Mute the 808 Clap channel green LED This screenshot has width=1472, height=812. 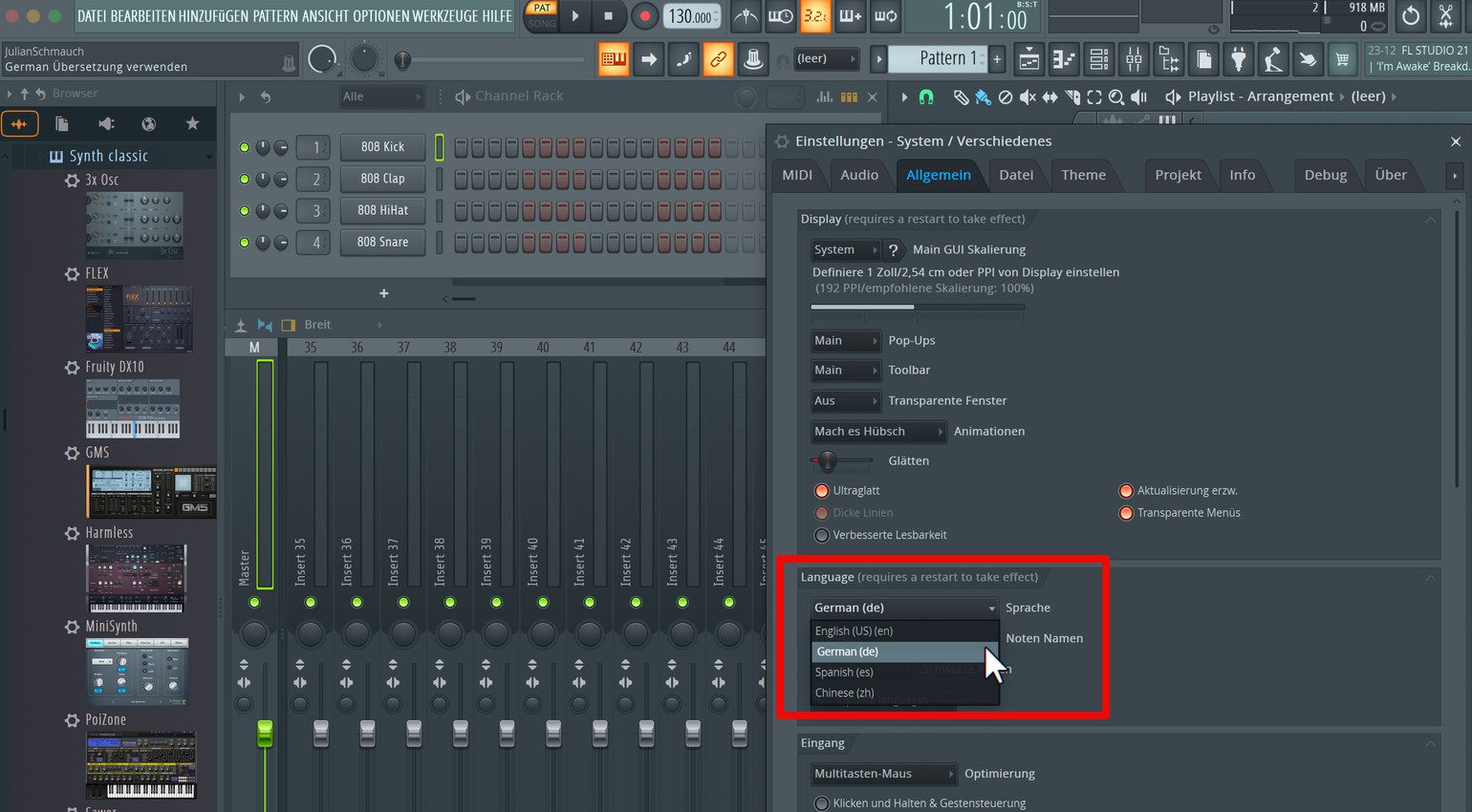click(245, 179)
